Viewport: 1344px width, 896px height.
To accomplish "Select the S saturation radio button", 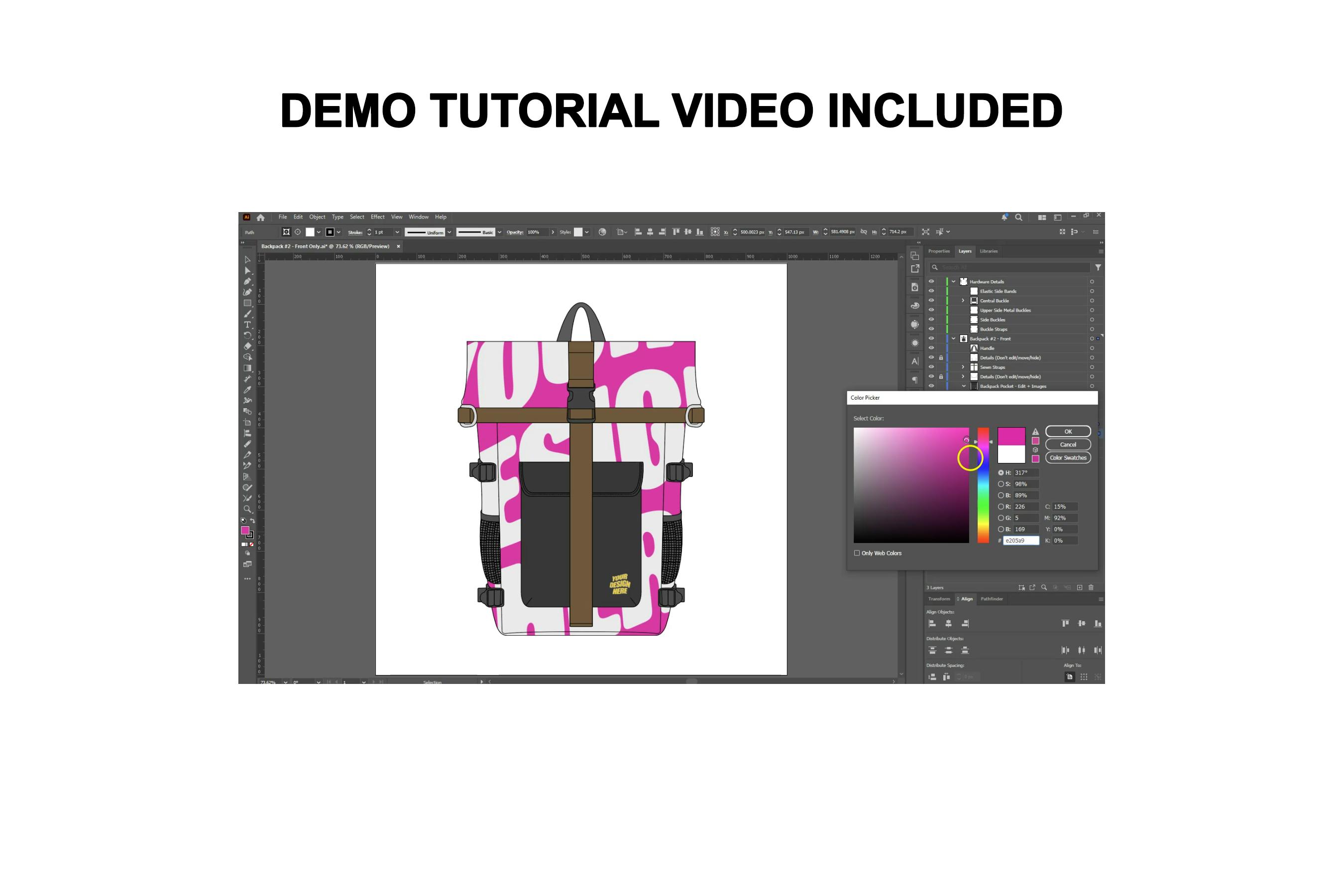I will click(x=1001, y=484).
